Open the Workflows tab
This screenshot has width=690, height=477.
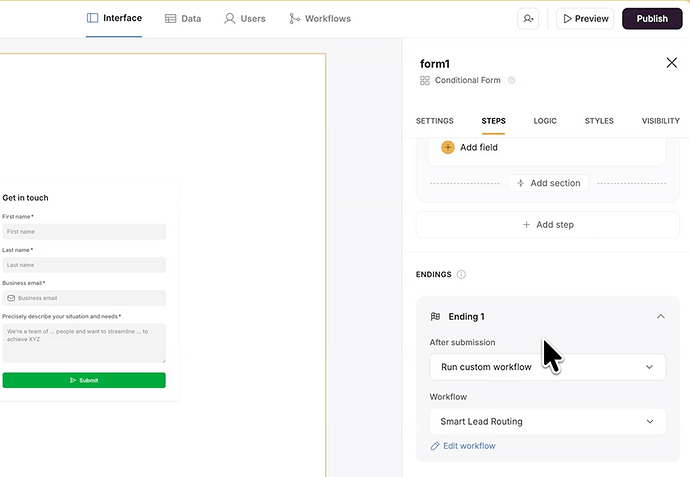[x=320, y=18]
